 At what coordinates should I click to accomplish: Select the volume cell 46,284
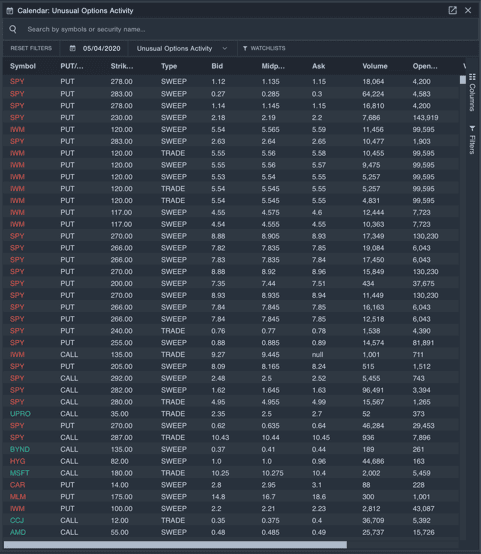click(x=373, y=426)
